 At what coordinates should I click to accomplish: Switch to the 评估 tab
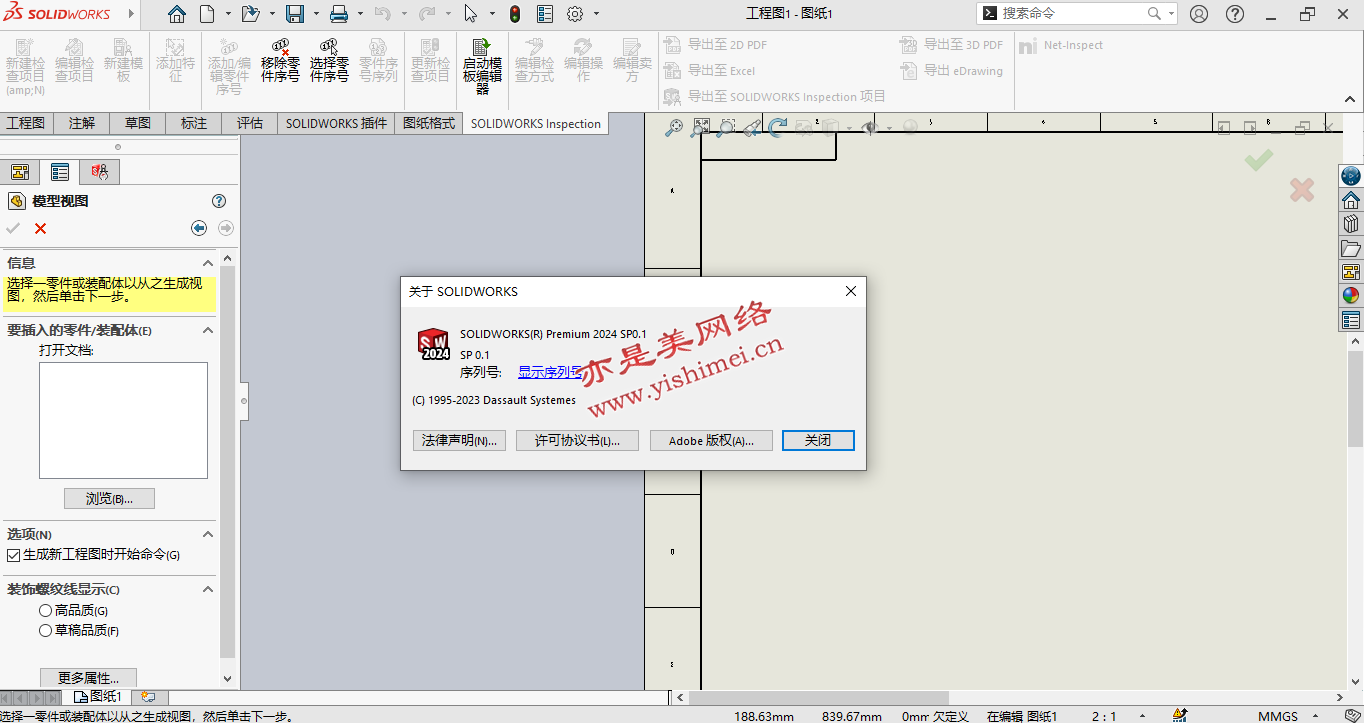250,123
